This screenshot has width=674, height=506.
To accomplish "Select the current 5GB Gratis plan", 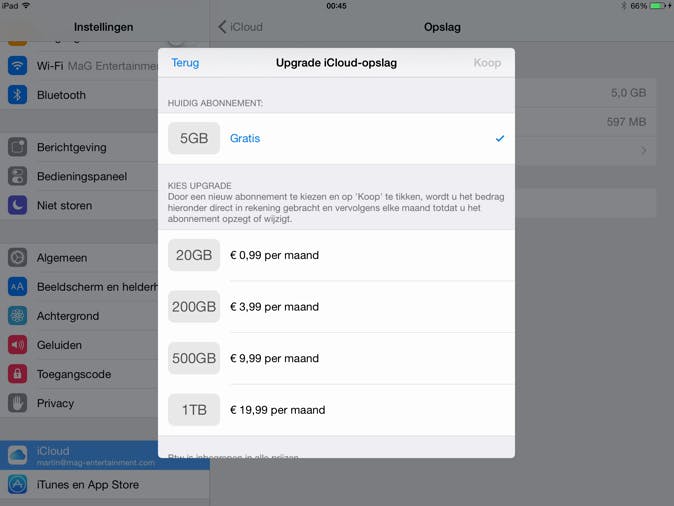I will [x=336, y=138].
